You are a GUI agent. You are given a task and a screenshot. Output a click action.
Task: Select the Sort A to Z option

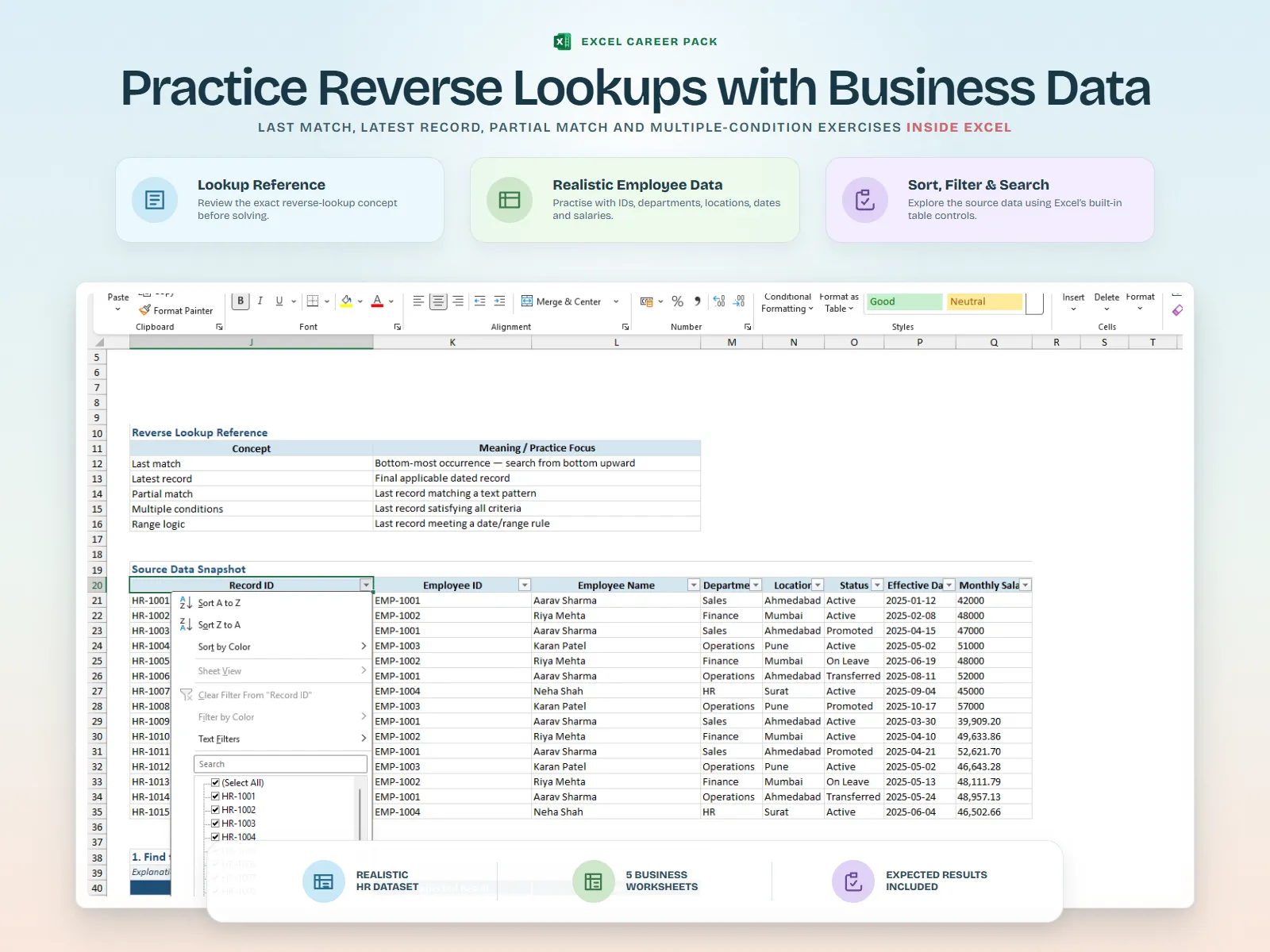(271, 603)
